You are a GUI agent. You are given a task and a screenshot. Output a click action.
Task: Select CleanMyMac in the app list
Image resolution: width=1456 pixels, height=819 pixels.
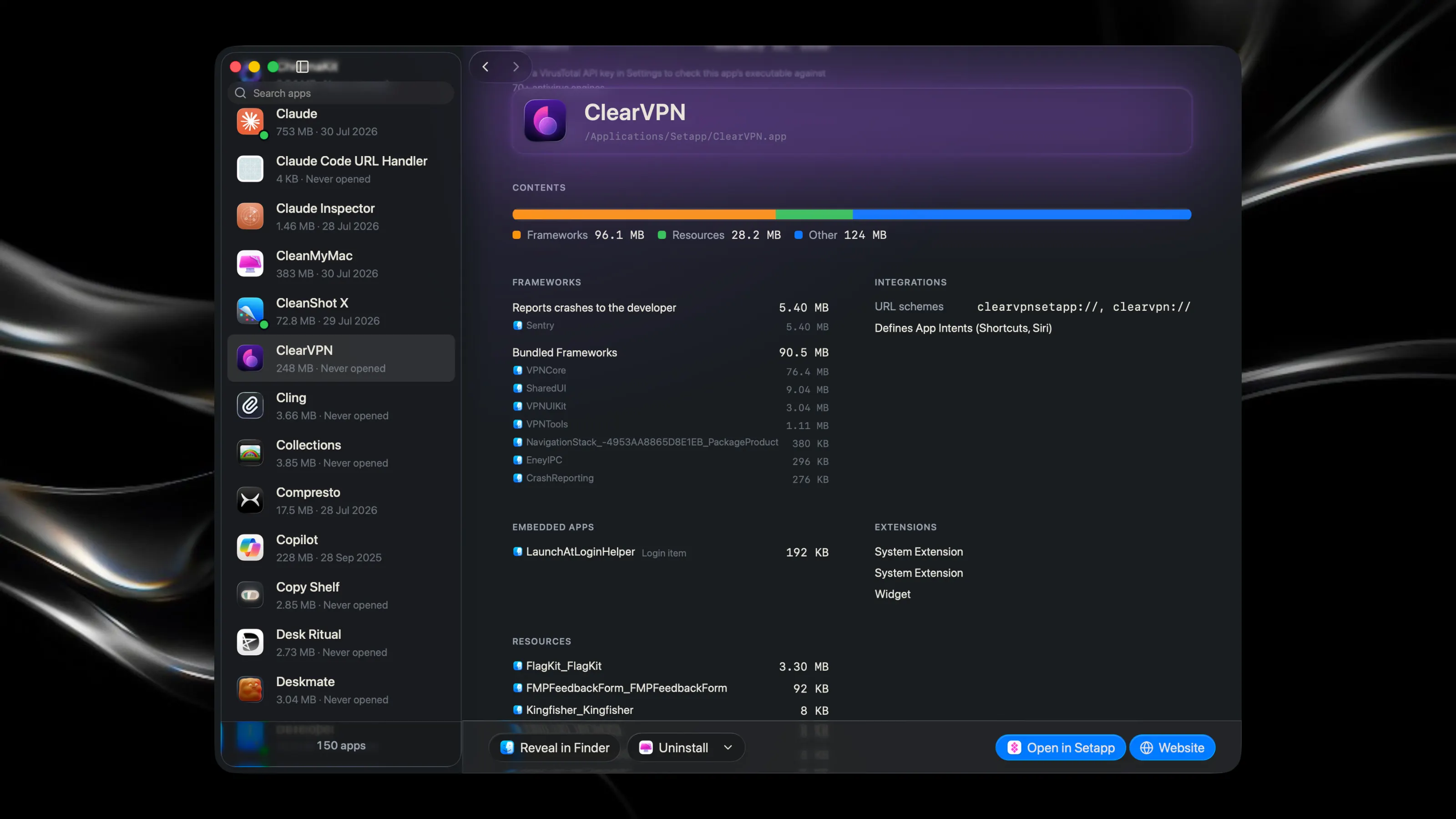click(341, 264)
